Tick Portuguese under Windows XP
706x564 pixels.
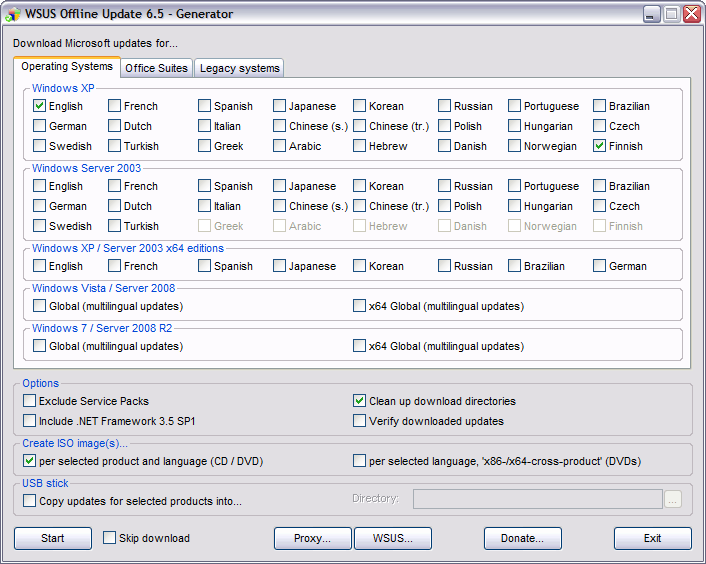point(514,106)
